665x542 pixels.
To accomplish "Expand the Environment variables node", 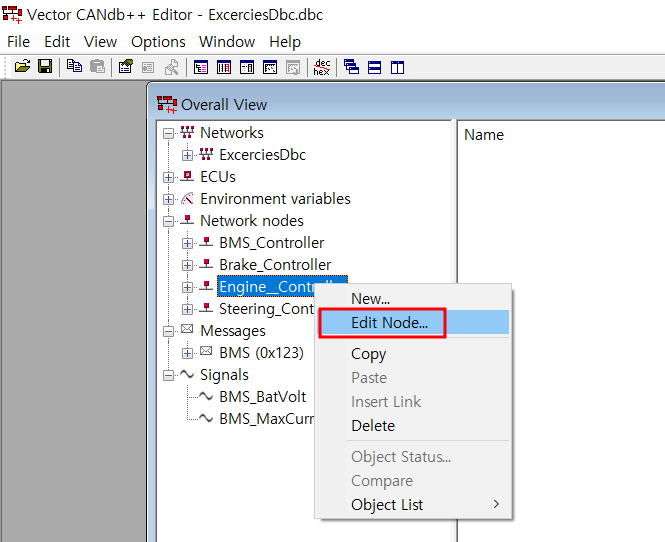I will coord(168,199).
